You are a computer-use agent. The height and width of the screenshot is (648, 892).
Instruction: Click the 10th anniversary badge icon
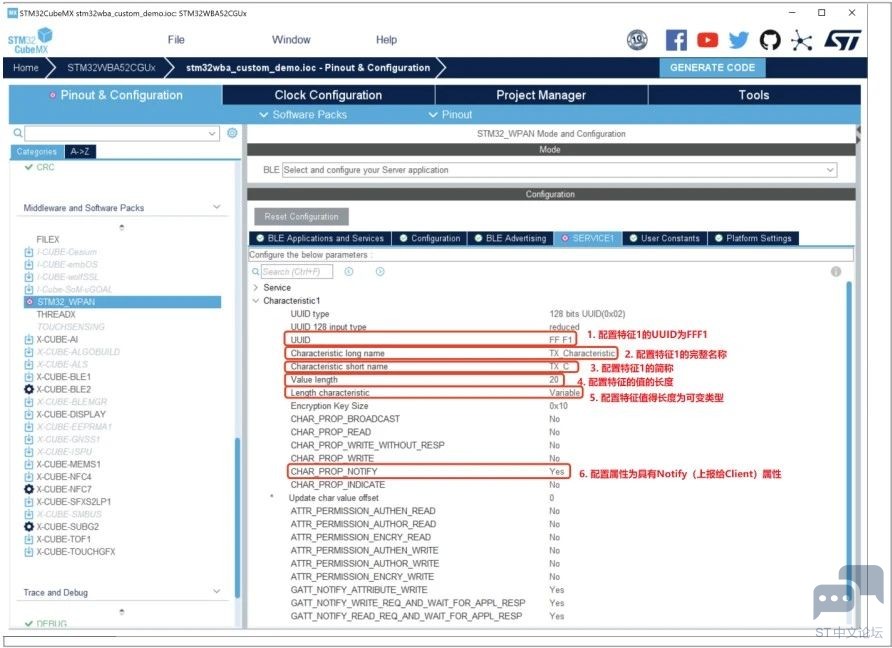pos(637,40)
